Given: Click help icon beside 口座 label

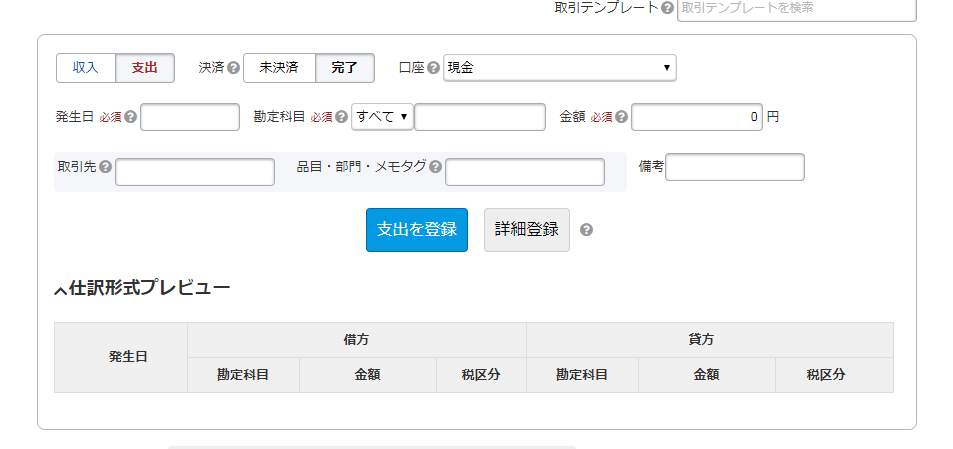Looking at the screenshot, I should coord(434,68).
